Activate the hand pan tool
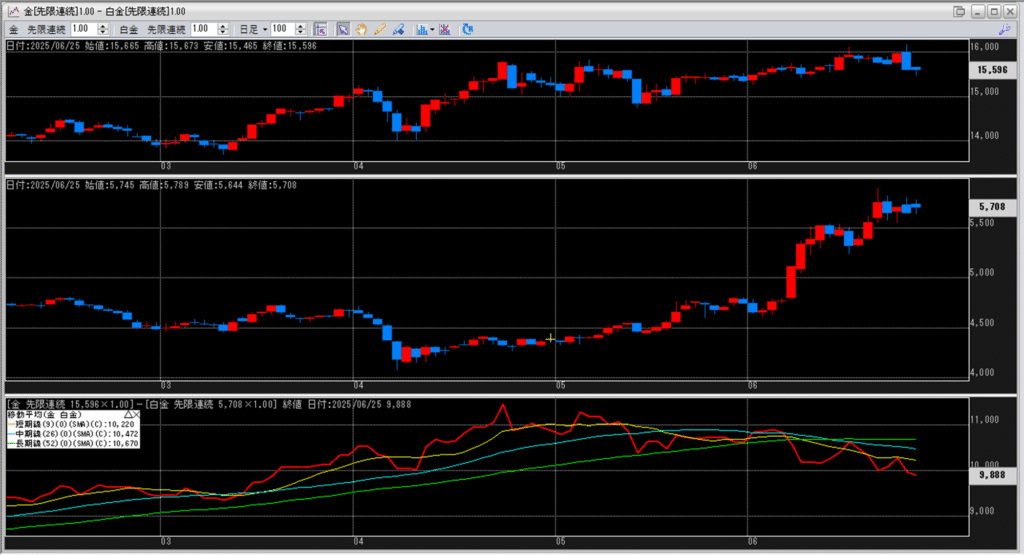 click(x=361, y=29)
